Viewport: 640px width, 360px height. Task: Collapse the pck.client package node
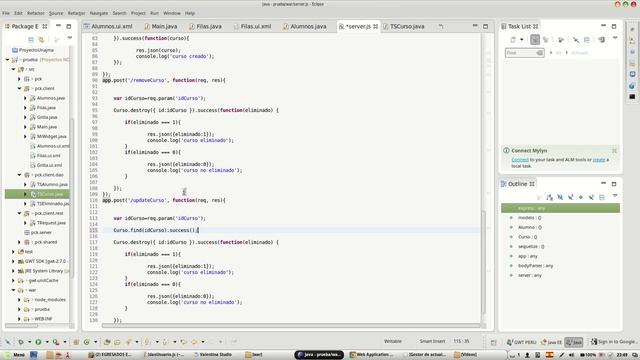[x=19, y=89]
